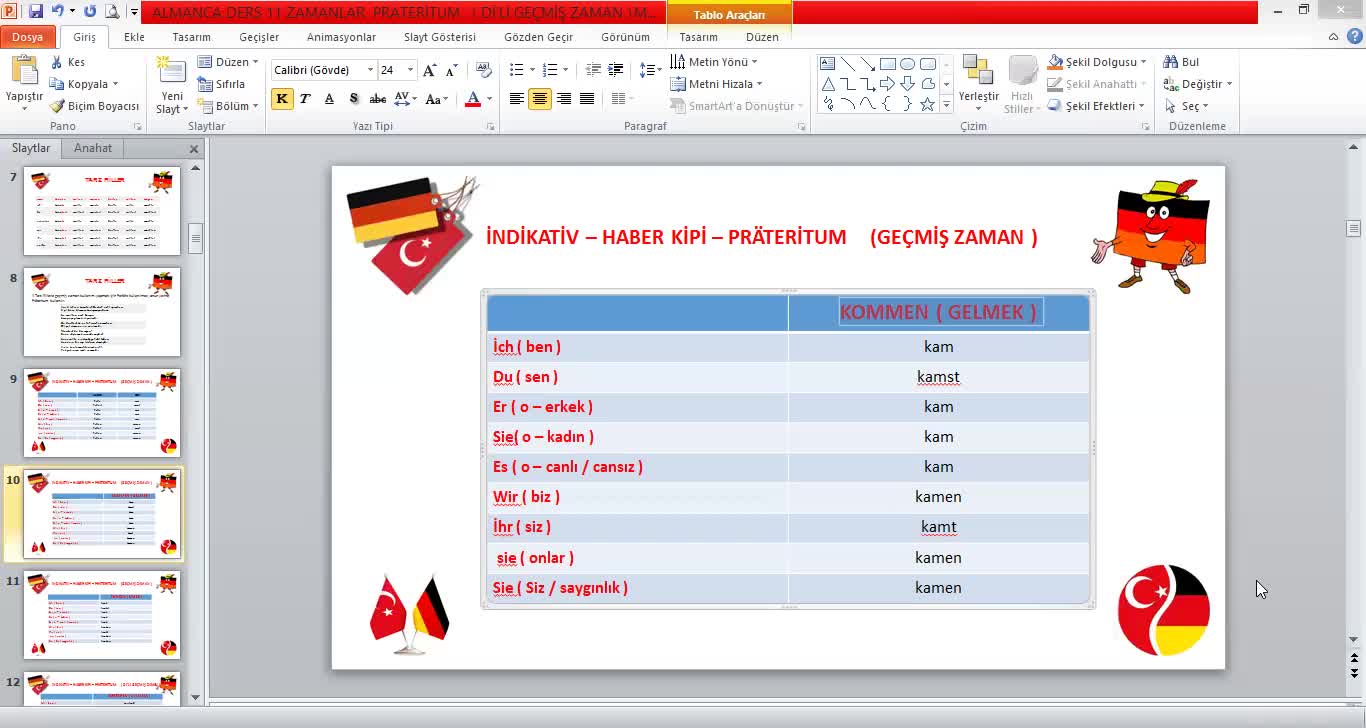This screenshot has width=1366, height=728.
Task: Switch to the Gözden Geçir tab
Action: 539,37
